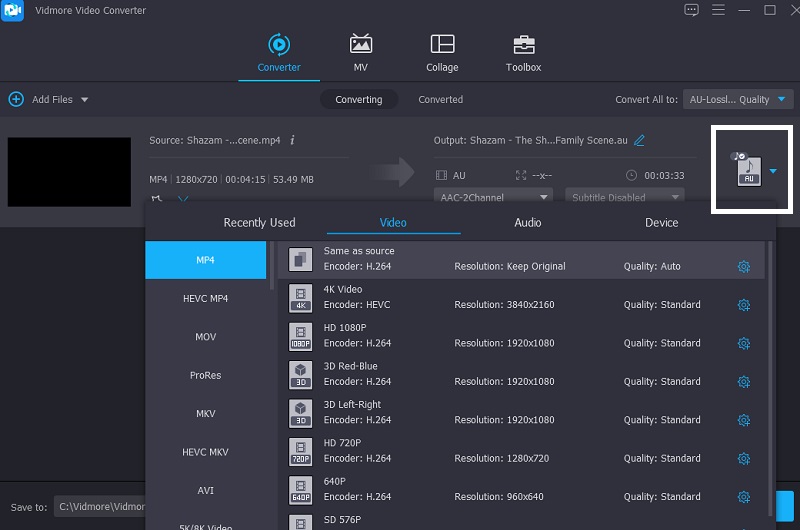Open the MV maker section
The height and width of the screenshot is (530, 800).
tap(360, 53)
